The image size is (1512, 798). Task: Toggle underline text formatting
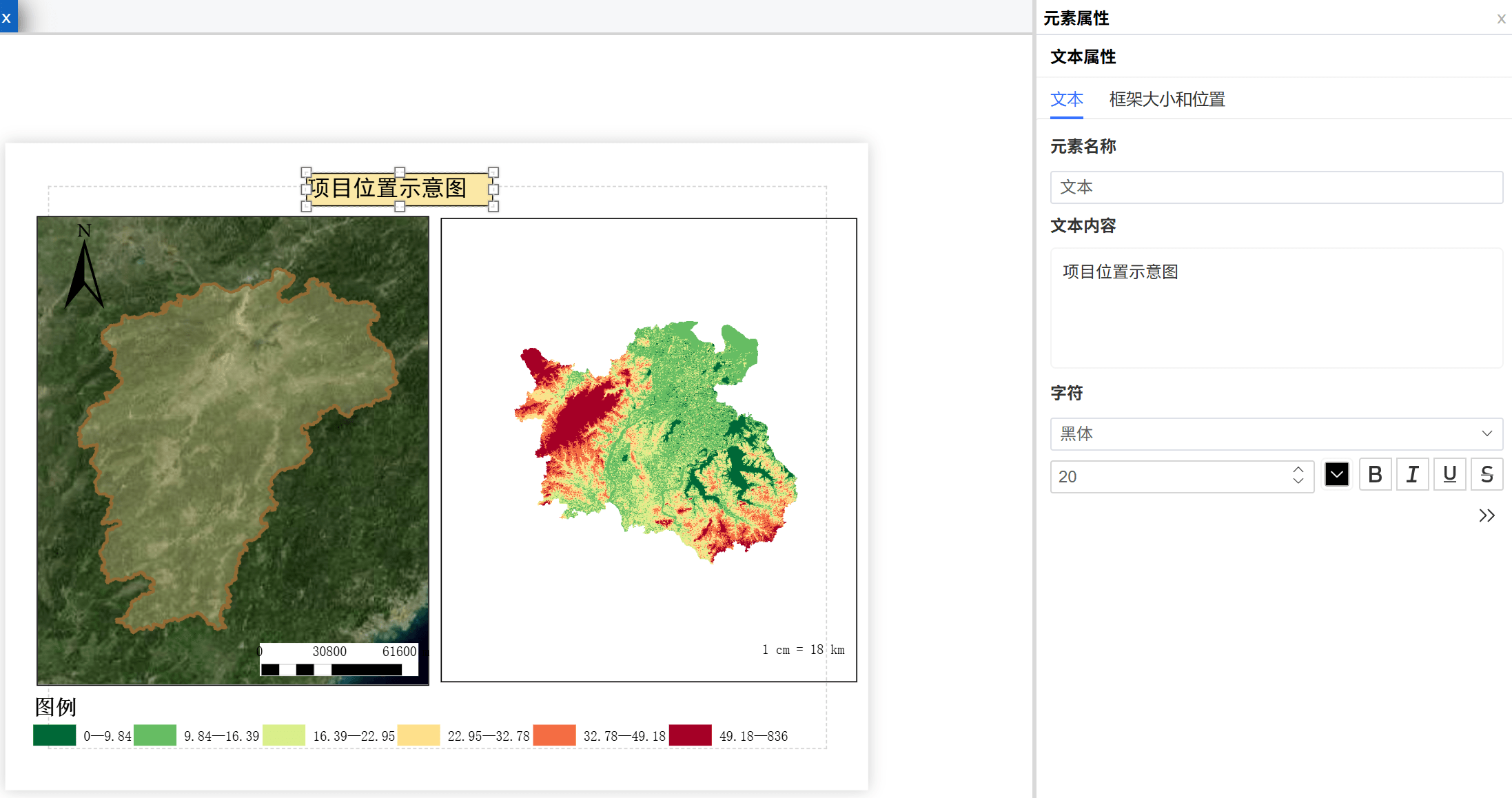pyautogui.click(x=1449, y=475)
